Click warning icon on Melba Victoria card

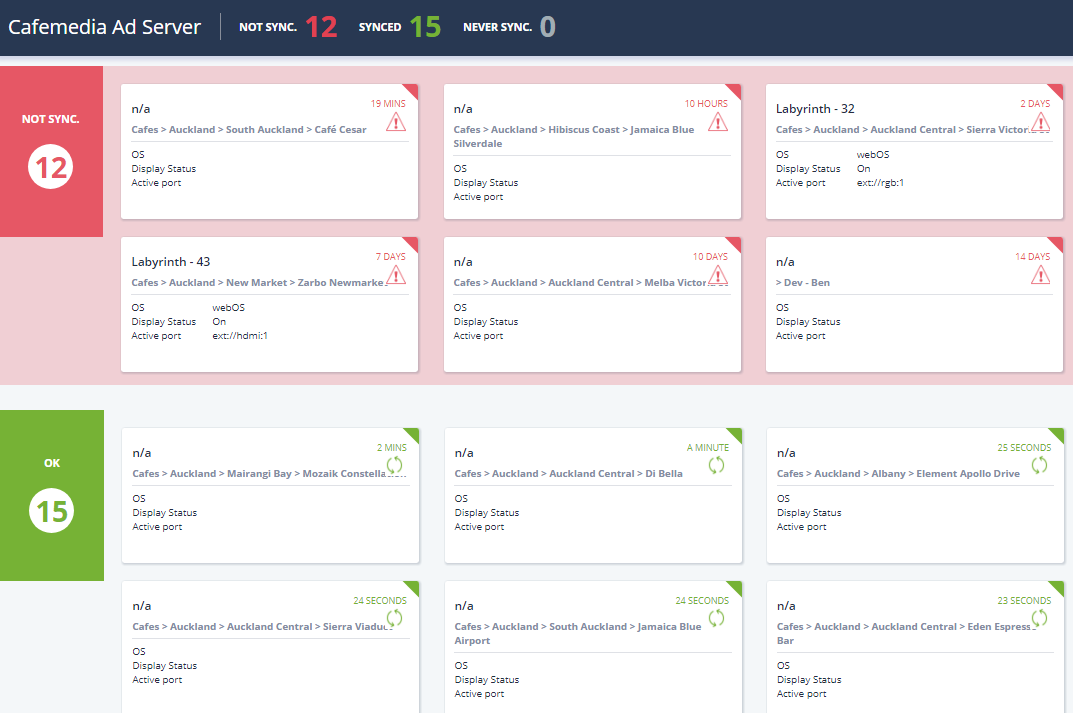coord(718,275)
